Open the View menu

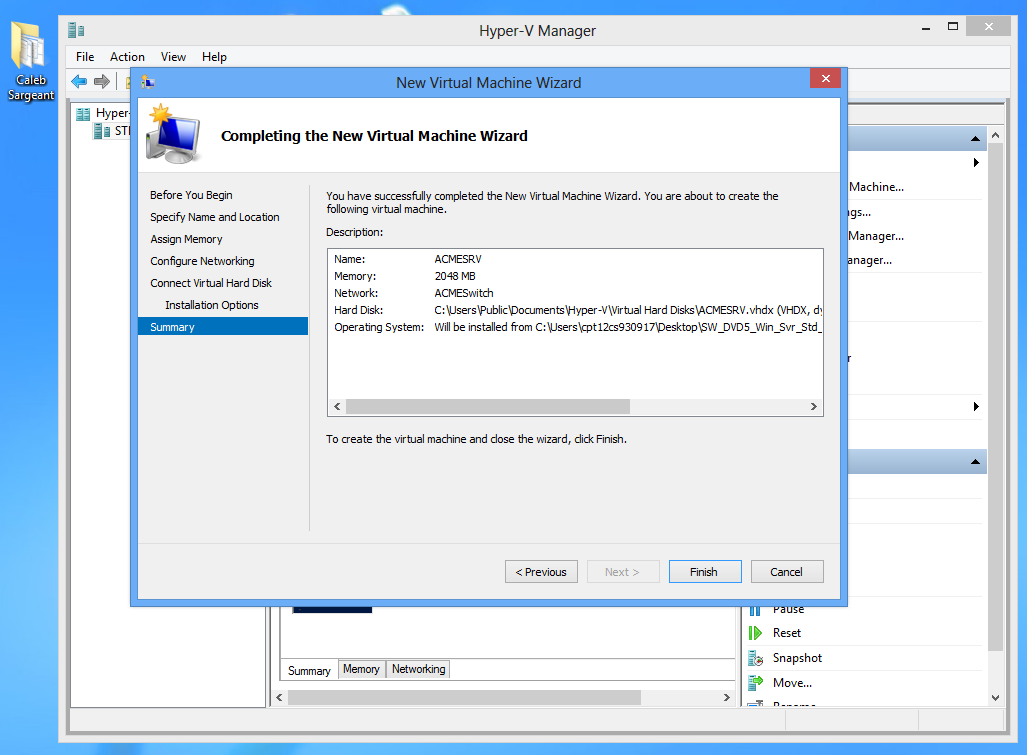click(174, 57)
